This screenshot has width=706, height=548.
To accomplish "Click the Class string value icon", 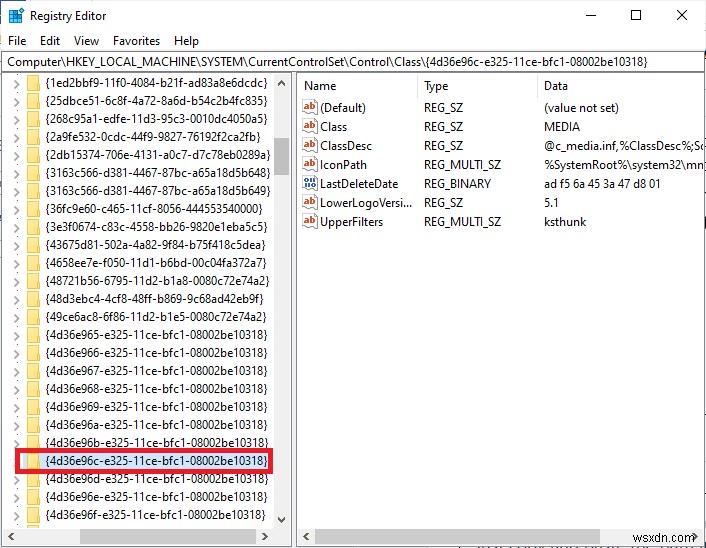I will coord(309,126).
